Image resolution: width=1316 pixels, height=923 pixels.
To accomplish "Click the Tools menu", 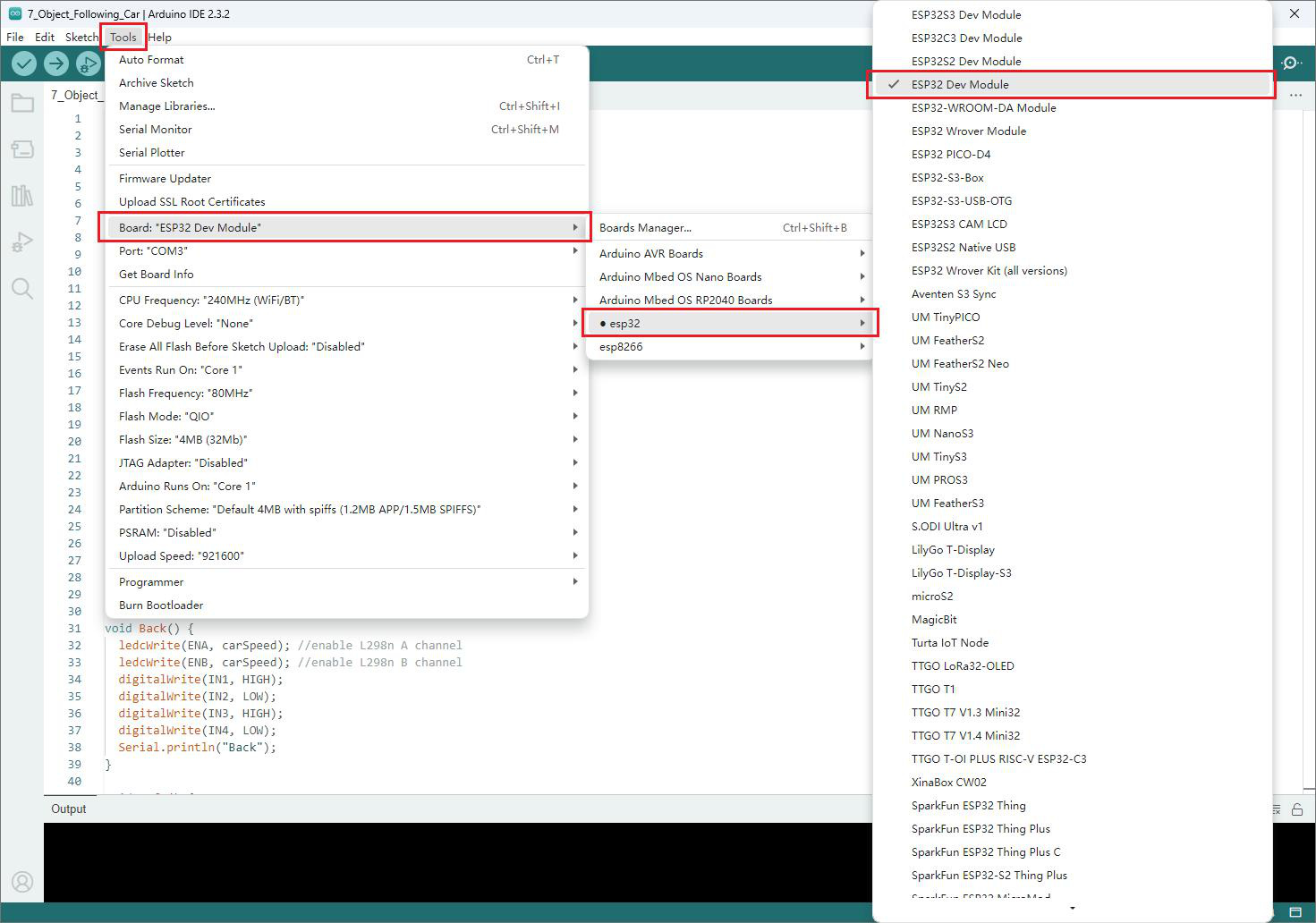I will (123, 37).
